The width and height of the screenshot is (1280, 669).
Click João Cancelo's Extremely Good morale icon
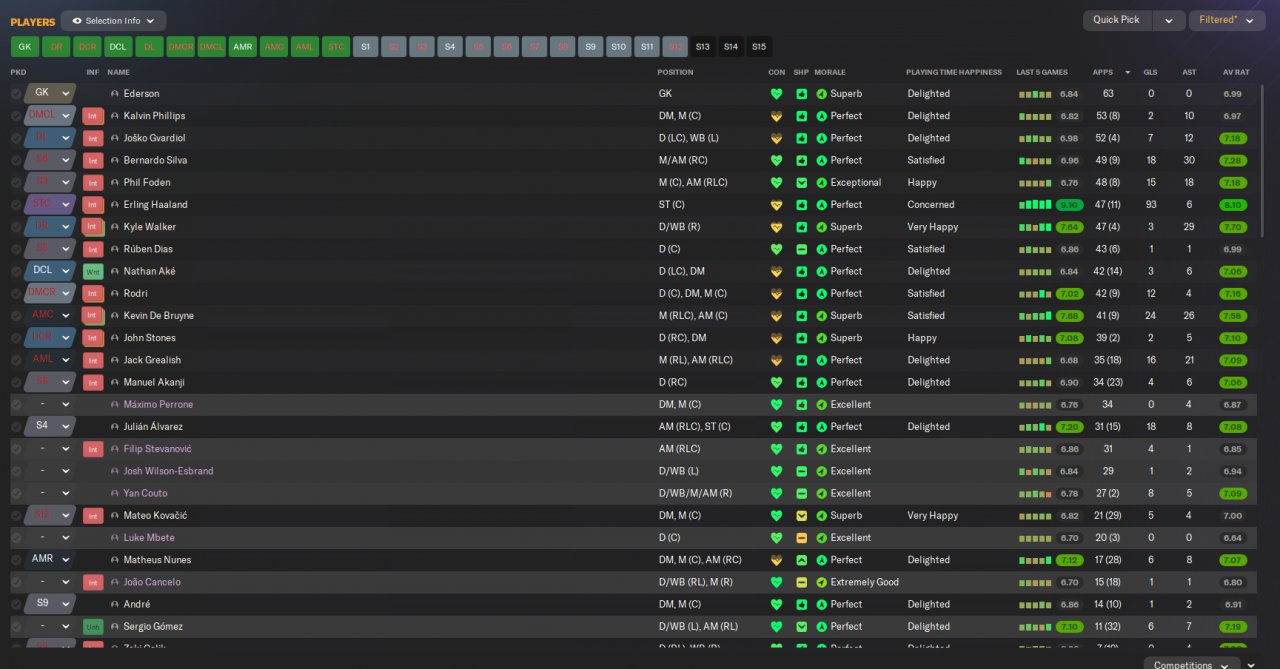(x=822, y=582)
